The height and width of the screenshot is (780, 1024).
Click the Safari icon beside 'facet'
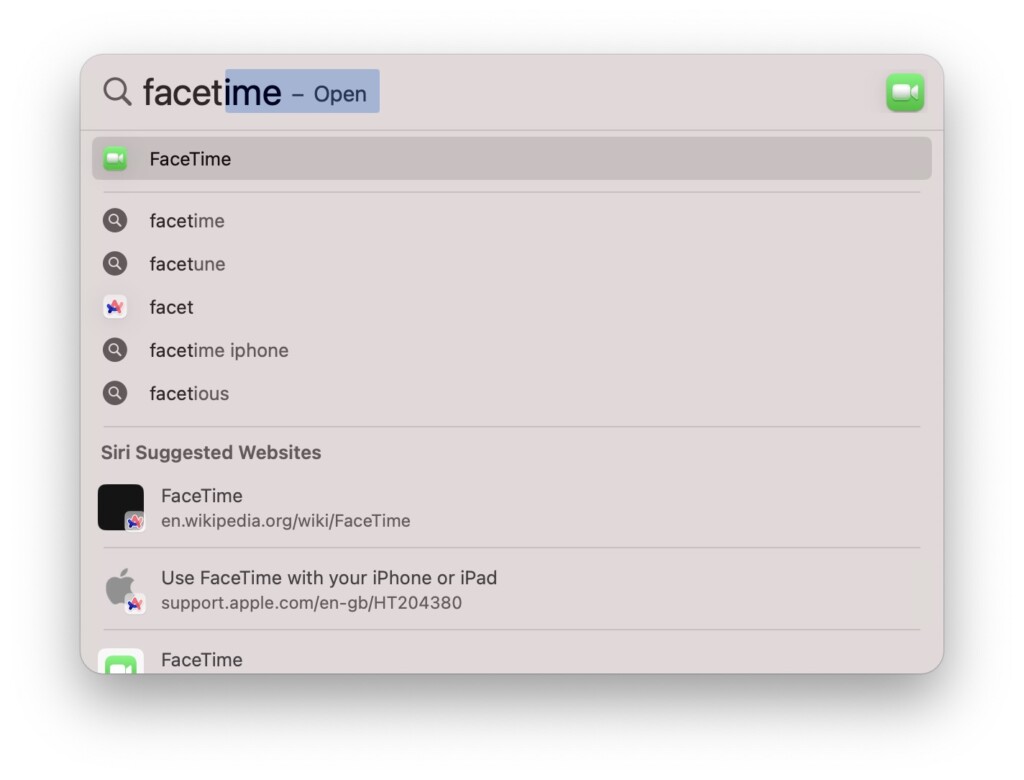click(115, 307)
